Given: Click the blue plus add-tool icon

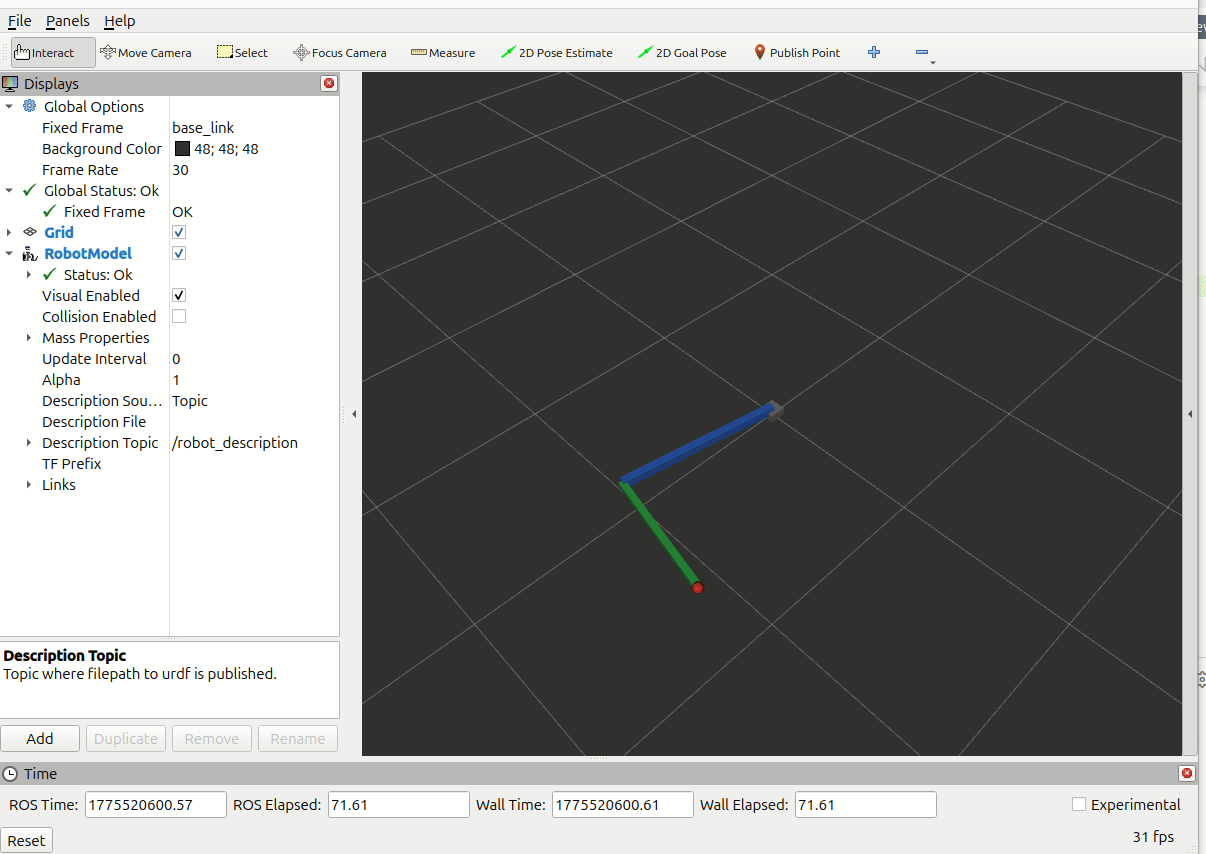Looking at the screenshot, I should 874,52.
